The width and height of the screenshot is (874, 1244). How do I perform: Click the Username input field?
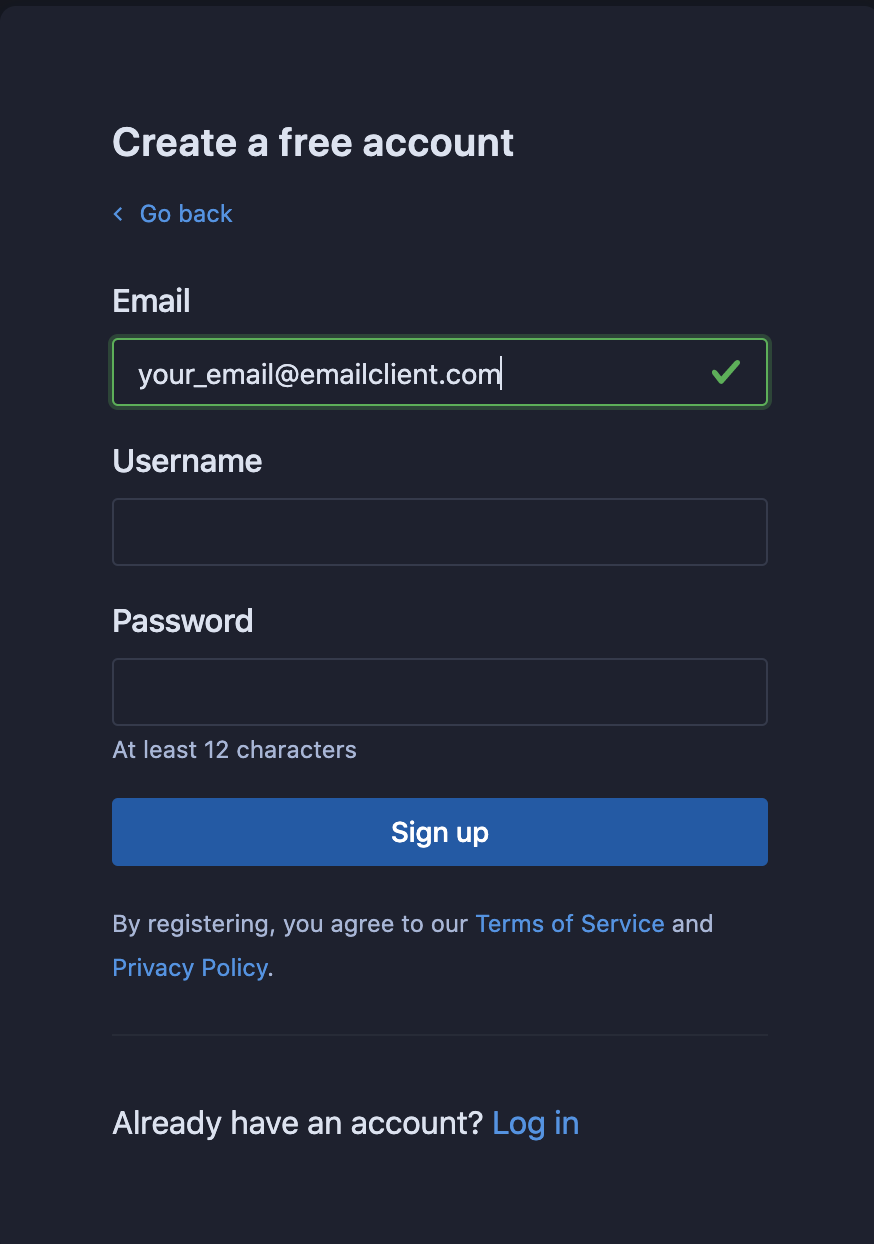tap(440, 531)
